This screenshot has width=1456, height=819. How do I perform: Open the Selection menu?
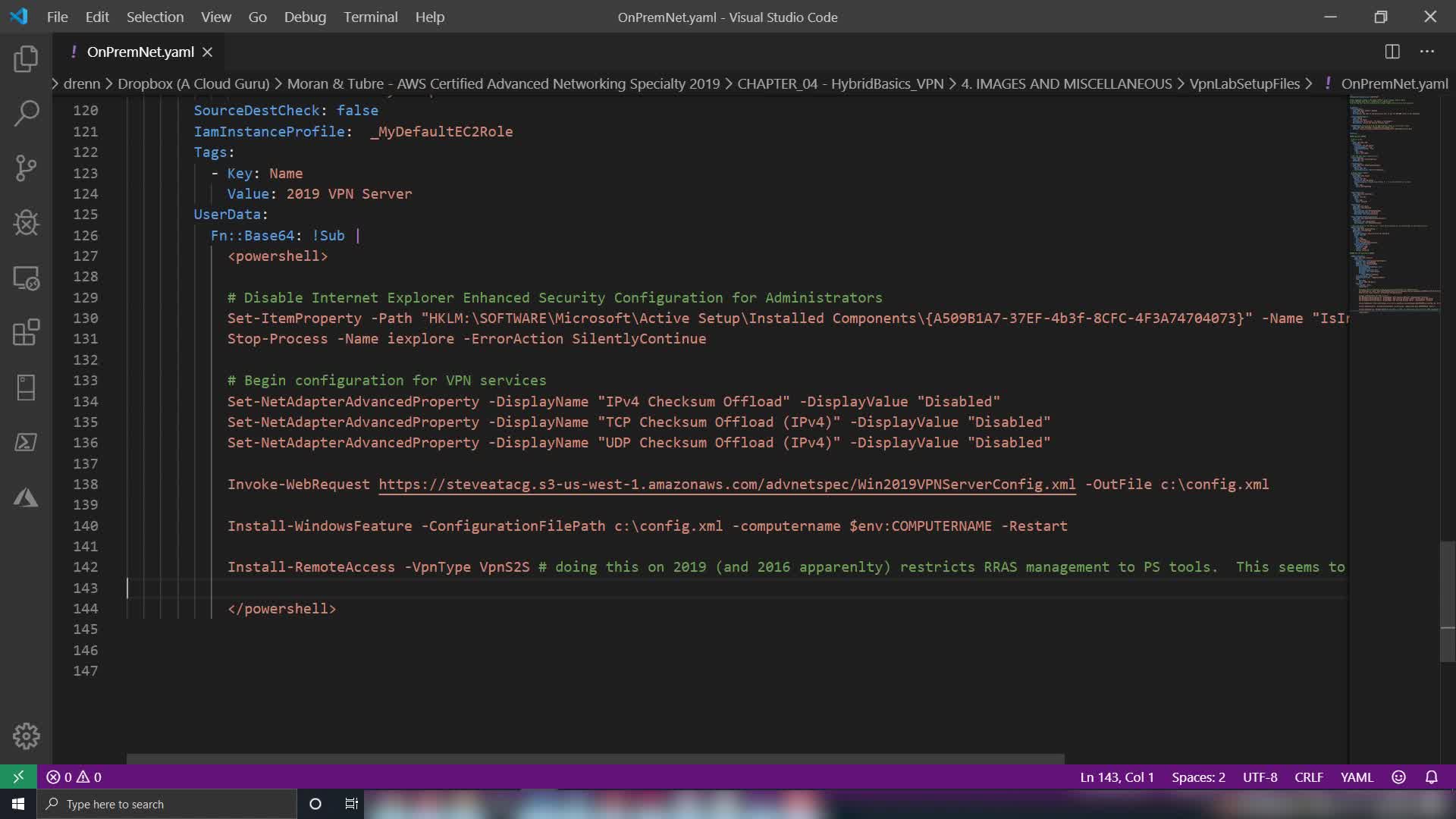[155, 17]
